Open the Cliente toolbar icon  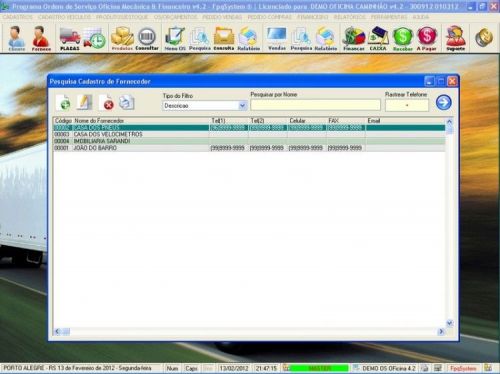(x=16, y=38)
